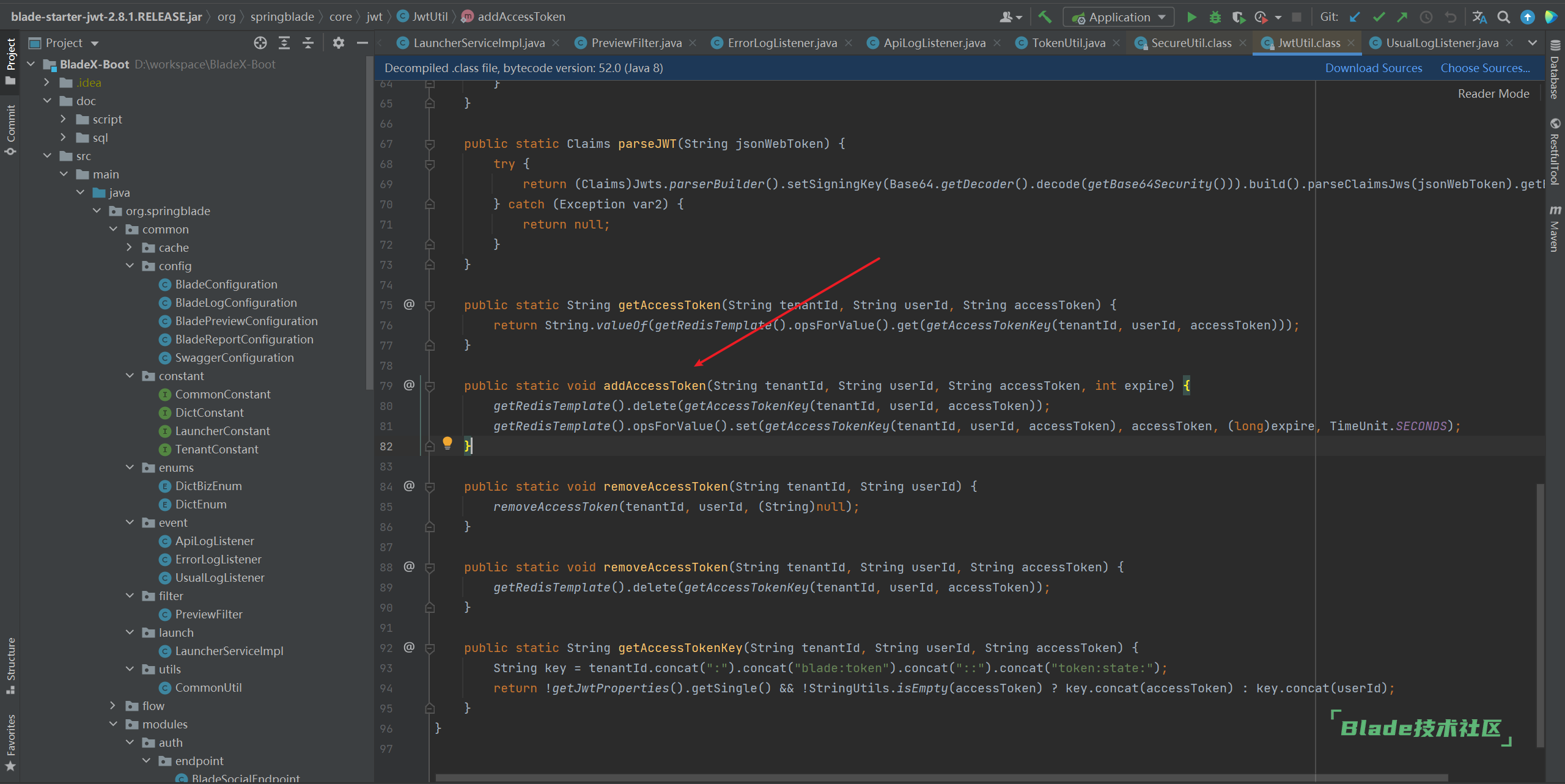Expand the cache package
This screenshot has height=784, width=1565.
pyautogui.click(x=129, y=247)
